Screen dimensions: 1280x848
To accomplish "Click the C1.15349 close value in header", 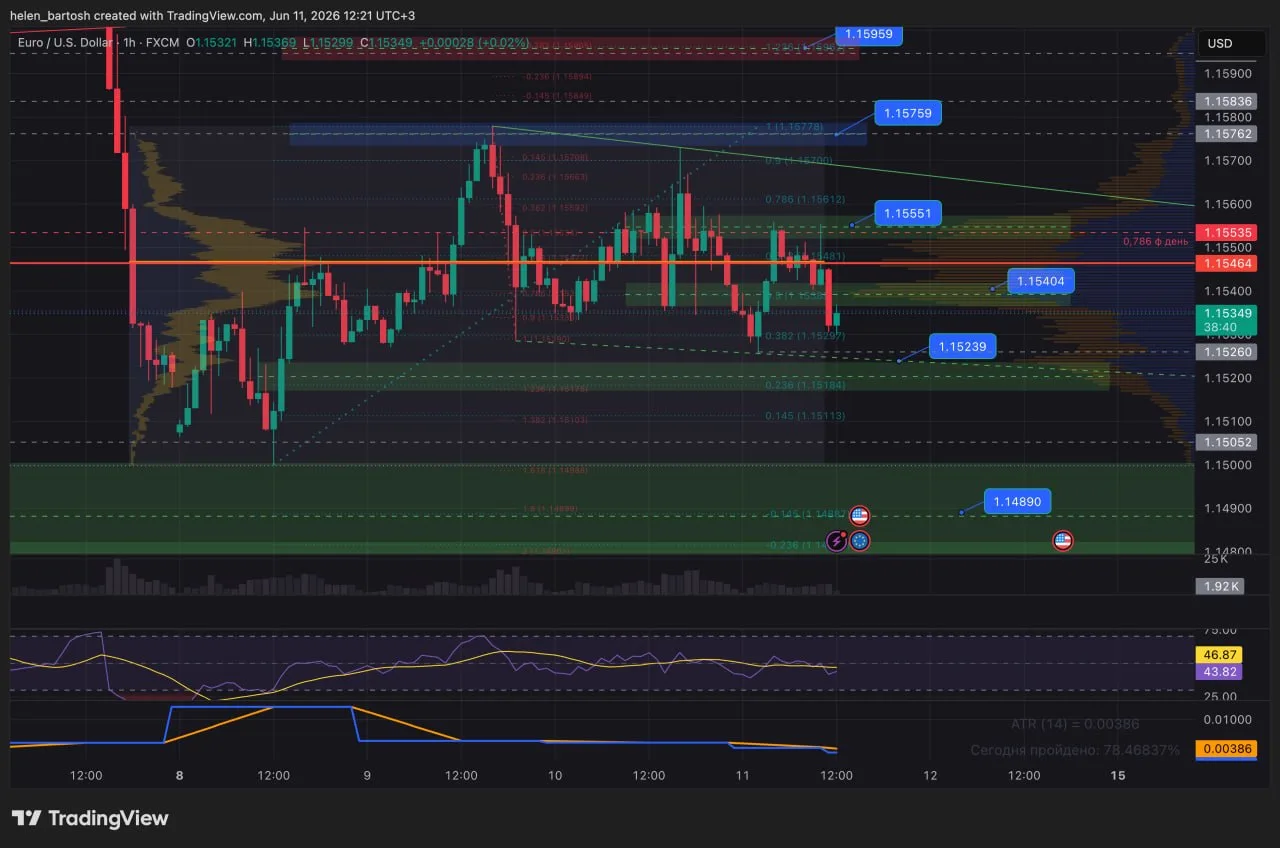I will click(386, 43).
